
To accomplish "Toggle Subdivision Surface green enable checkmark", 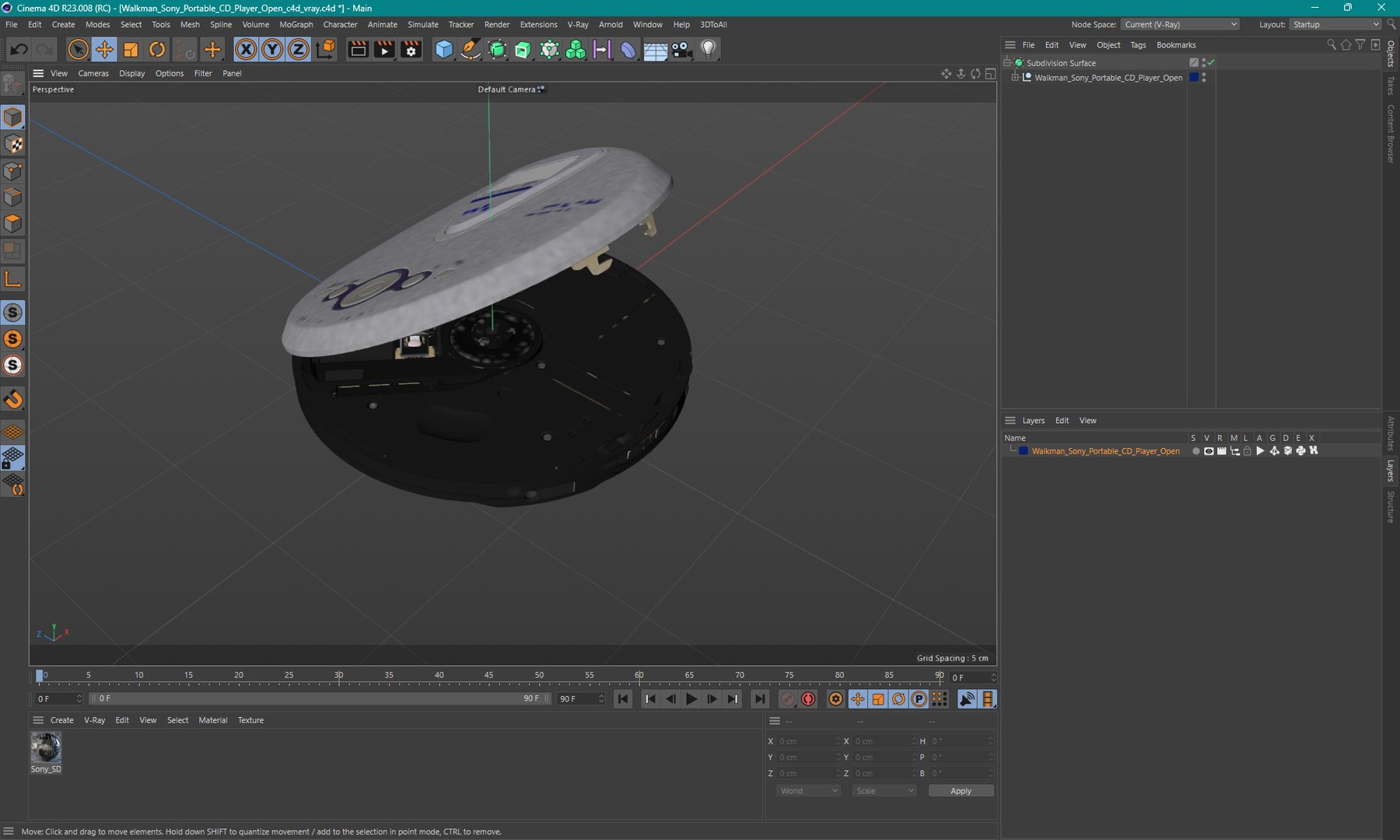I will [1211, 62].
